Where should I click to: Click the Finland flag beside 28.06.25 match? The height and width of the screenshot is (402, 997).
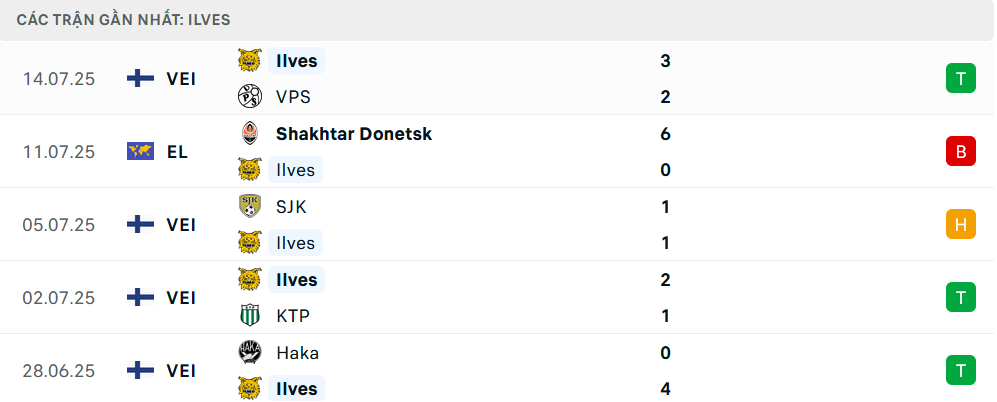[x=141, y=370]
